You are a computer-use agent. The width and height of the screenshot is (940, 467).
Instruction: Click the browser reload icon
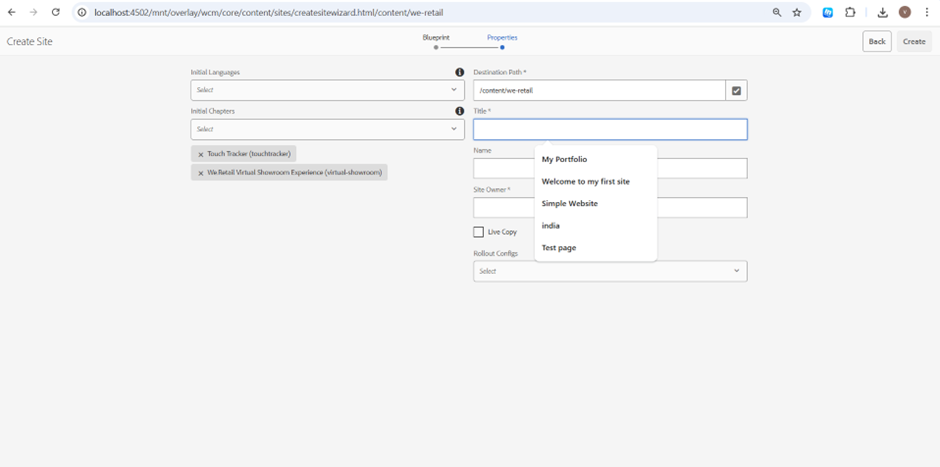point(55,12)
